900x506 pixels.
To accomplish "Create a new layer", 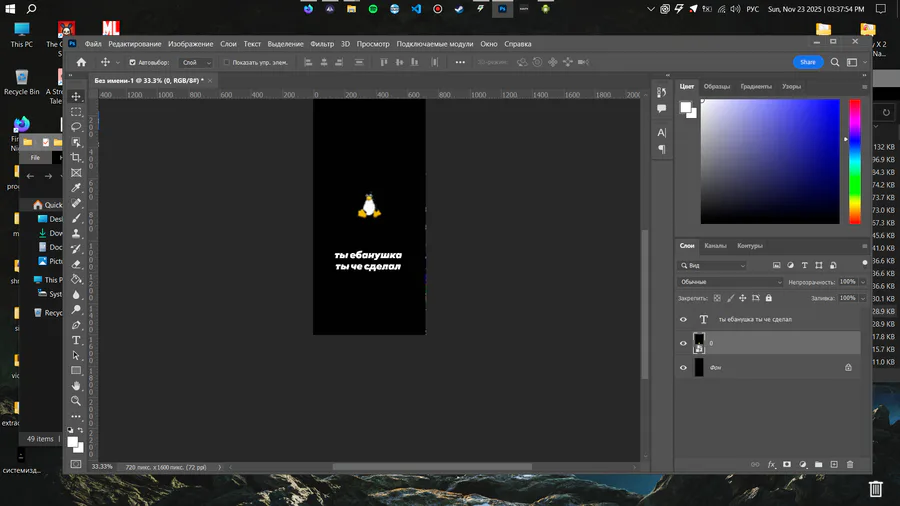I will [834, 465].
